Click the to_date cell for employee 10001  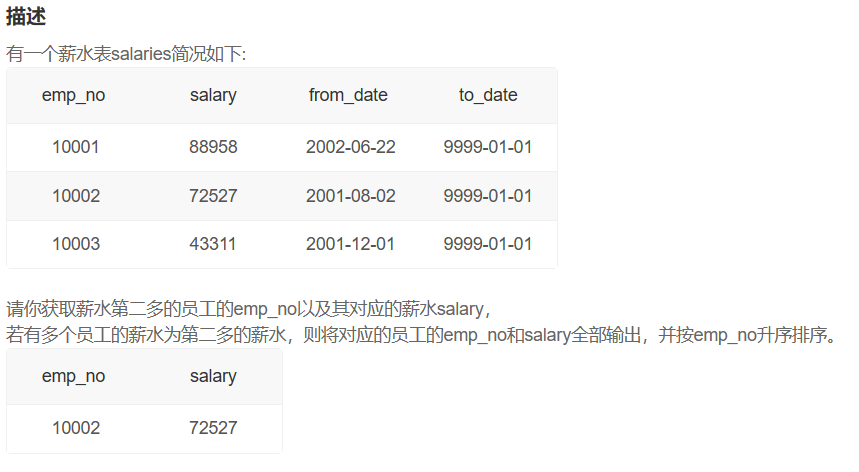488,147
